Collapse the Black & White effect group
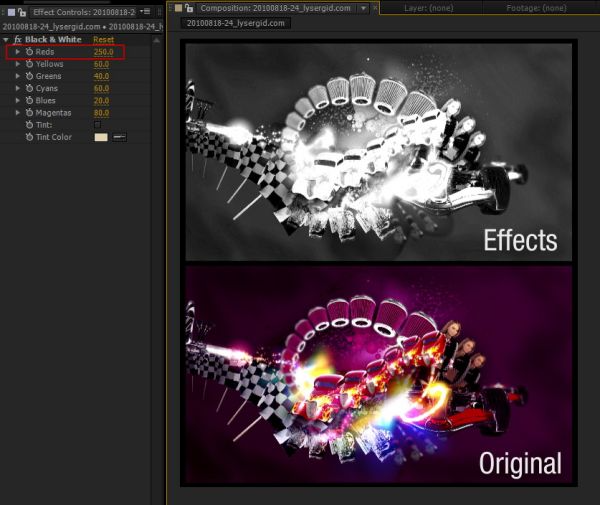 click(x=6, y=39)
